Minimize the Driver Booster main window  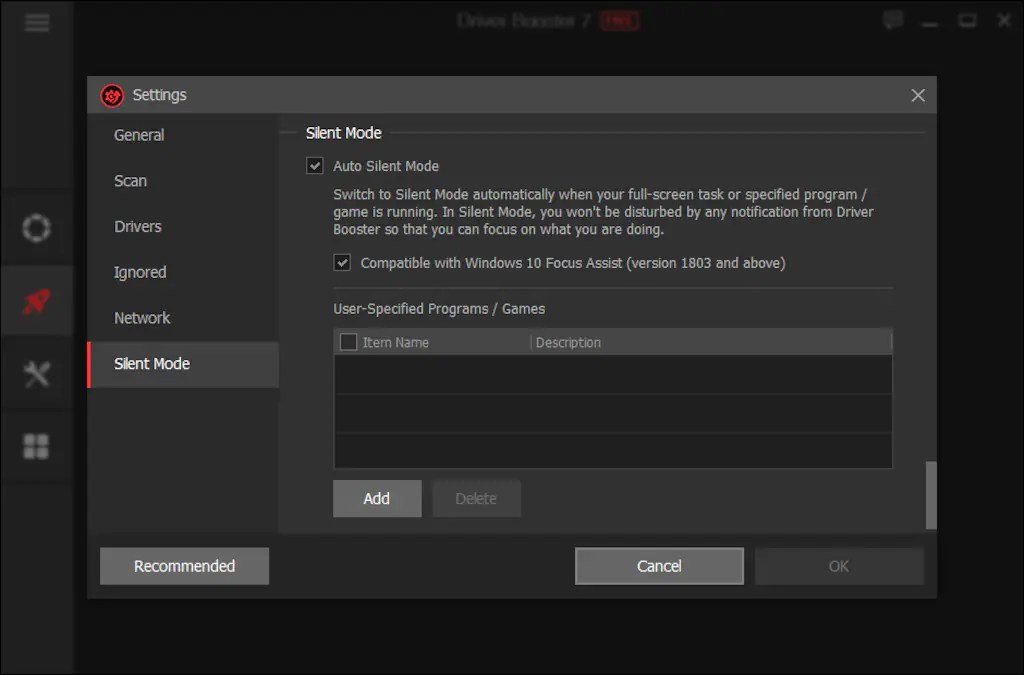(930, 24)
